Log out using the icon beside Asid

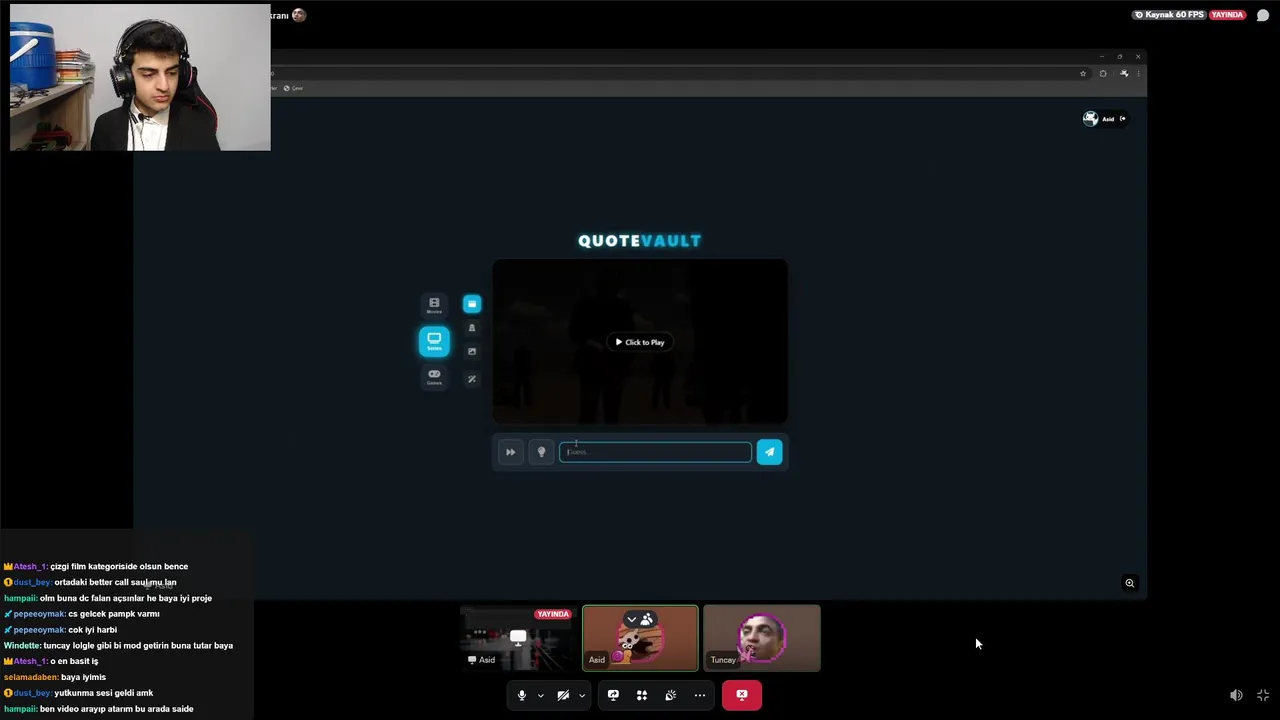1122,119
